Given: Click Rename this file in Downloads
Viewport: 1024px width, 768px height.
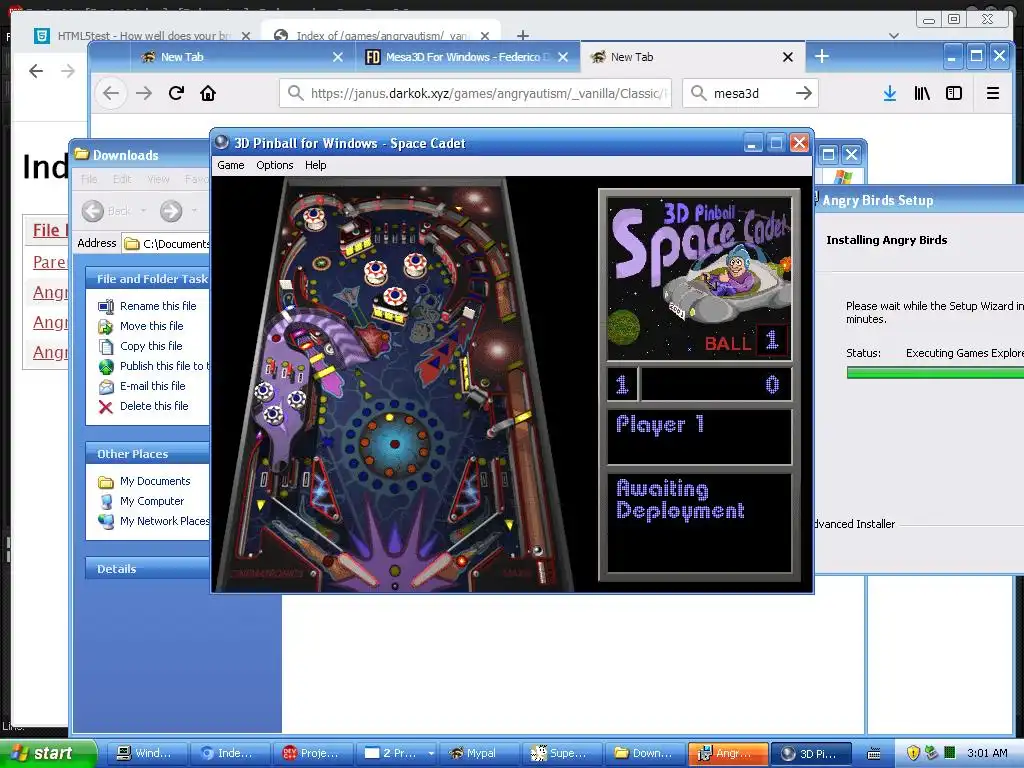Looking at the screenshot, I should pos(157,306).
